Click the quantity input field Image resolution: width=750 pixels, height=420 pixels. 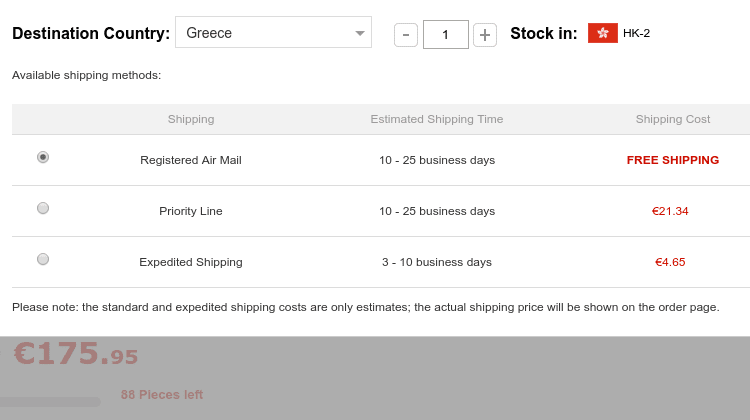(445, 34)
